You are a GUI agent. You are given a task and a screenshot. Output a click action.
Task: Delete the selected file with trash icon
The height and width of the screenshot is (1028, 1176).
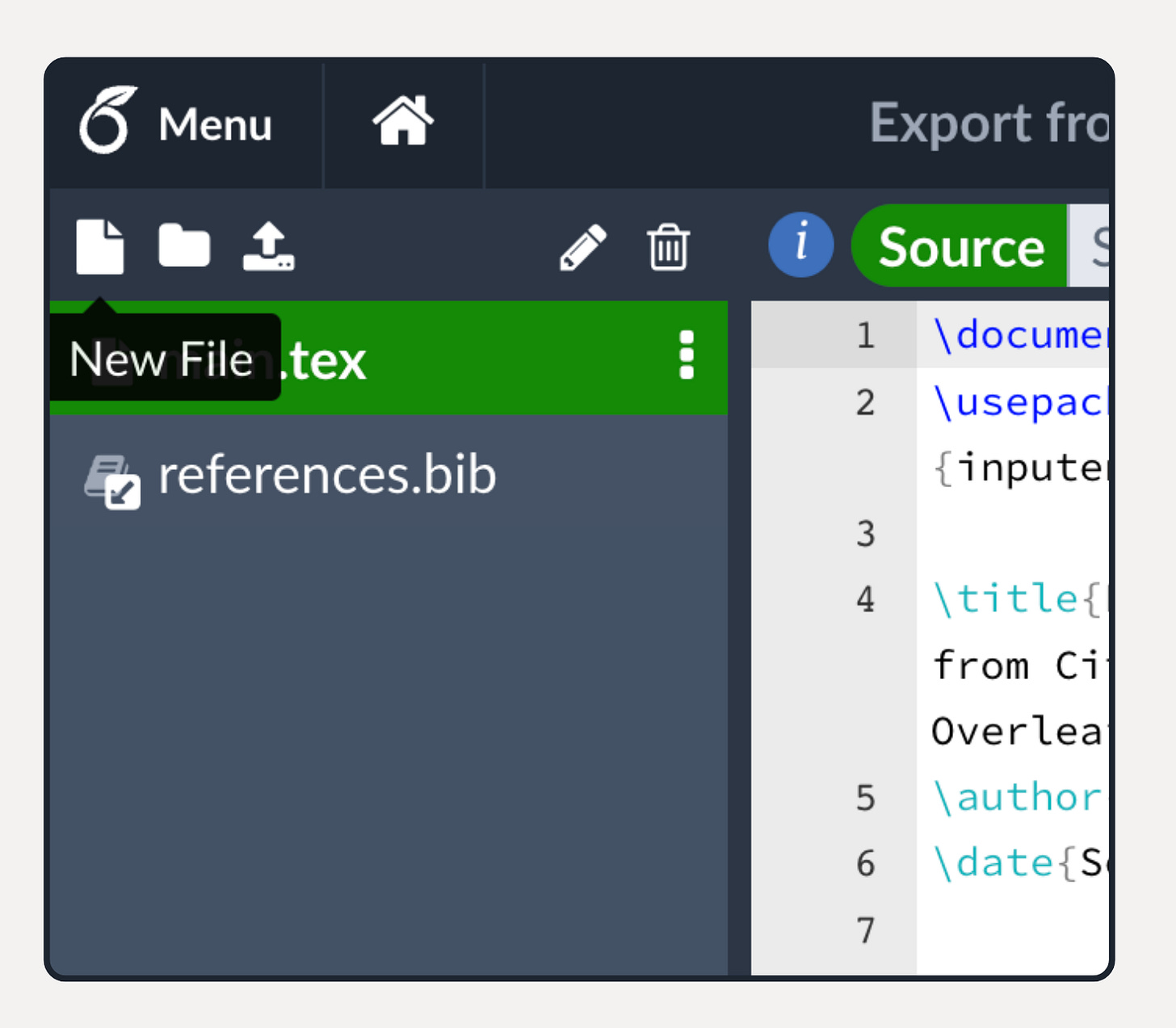[668, 247]
